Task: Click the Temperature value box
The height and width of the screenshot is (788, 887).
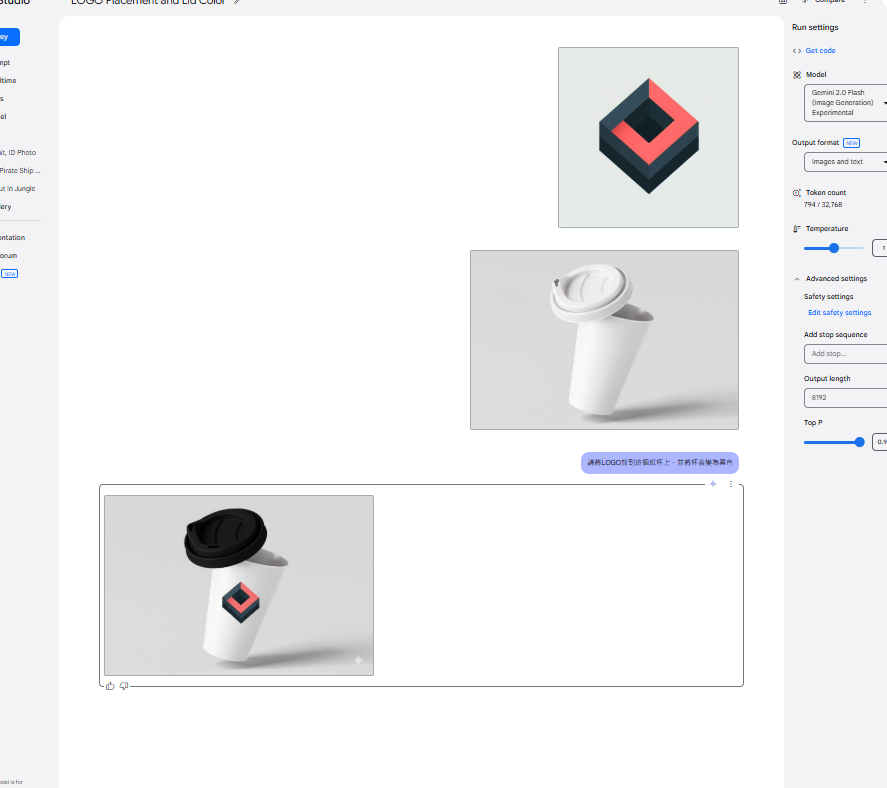Action: (880, 248)
